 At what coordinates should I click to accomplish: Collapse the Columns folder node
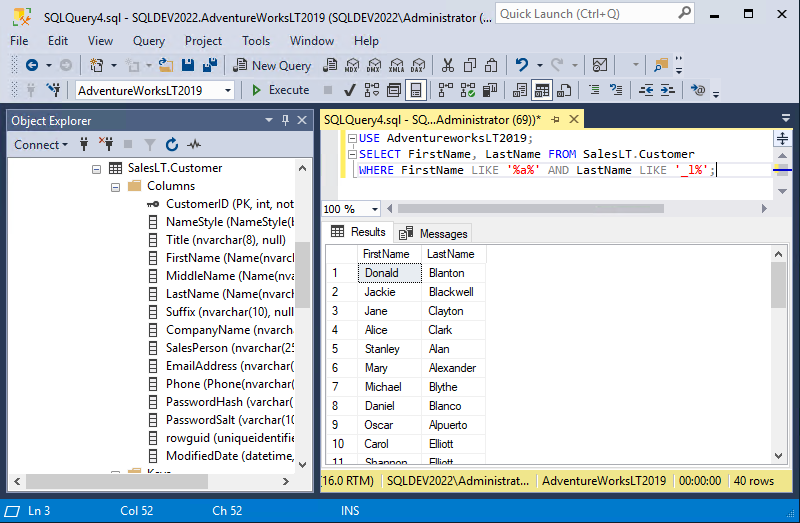point(116,187)
